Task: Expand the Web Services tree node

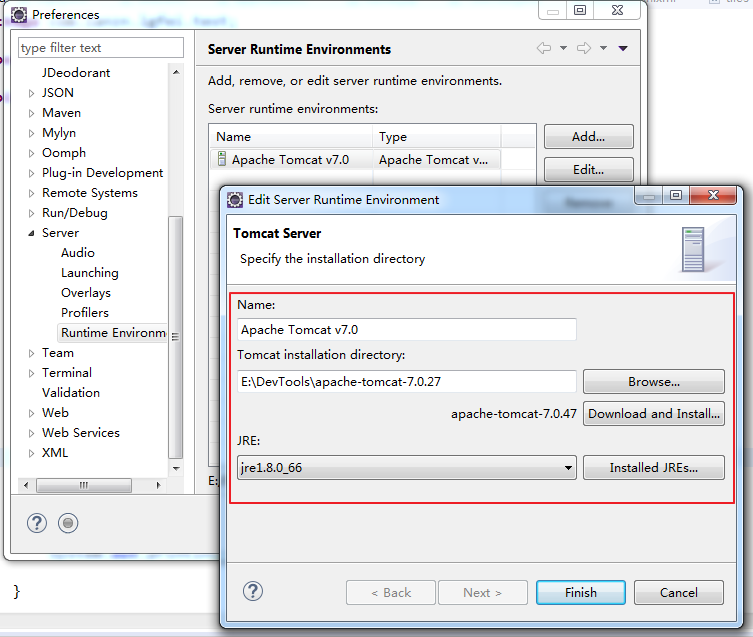Action: click(31, 433)
